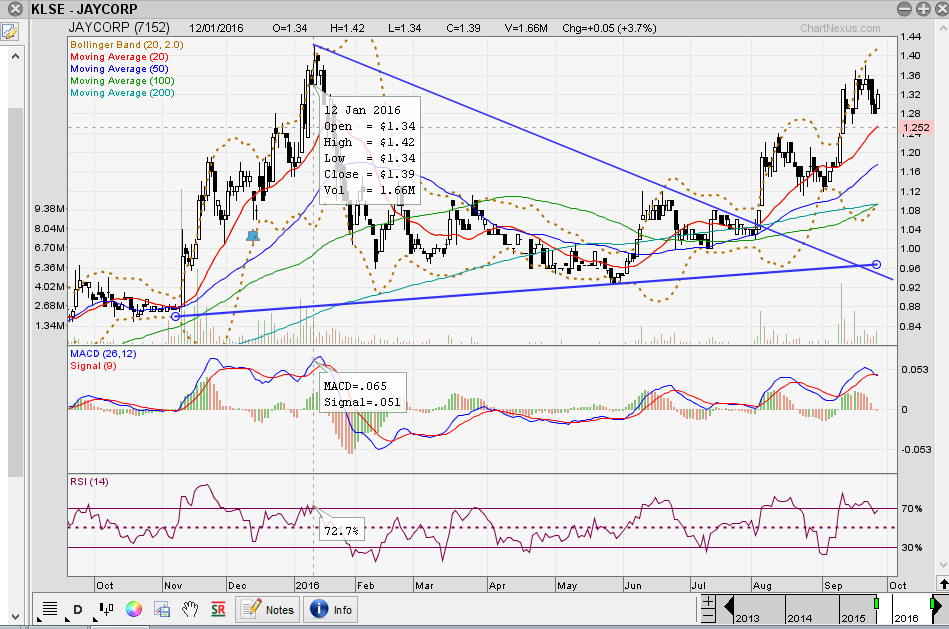
Task: Click the save chart icon
Action: (x=162, y=609)
